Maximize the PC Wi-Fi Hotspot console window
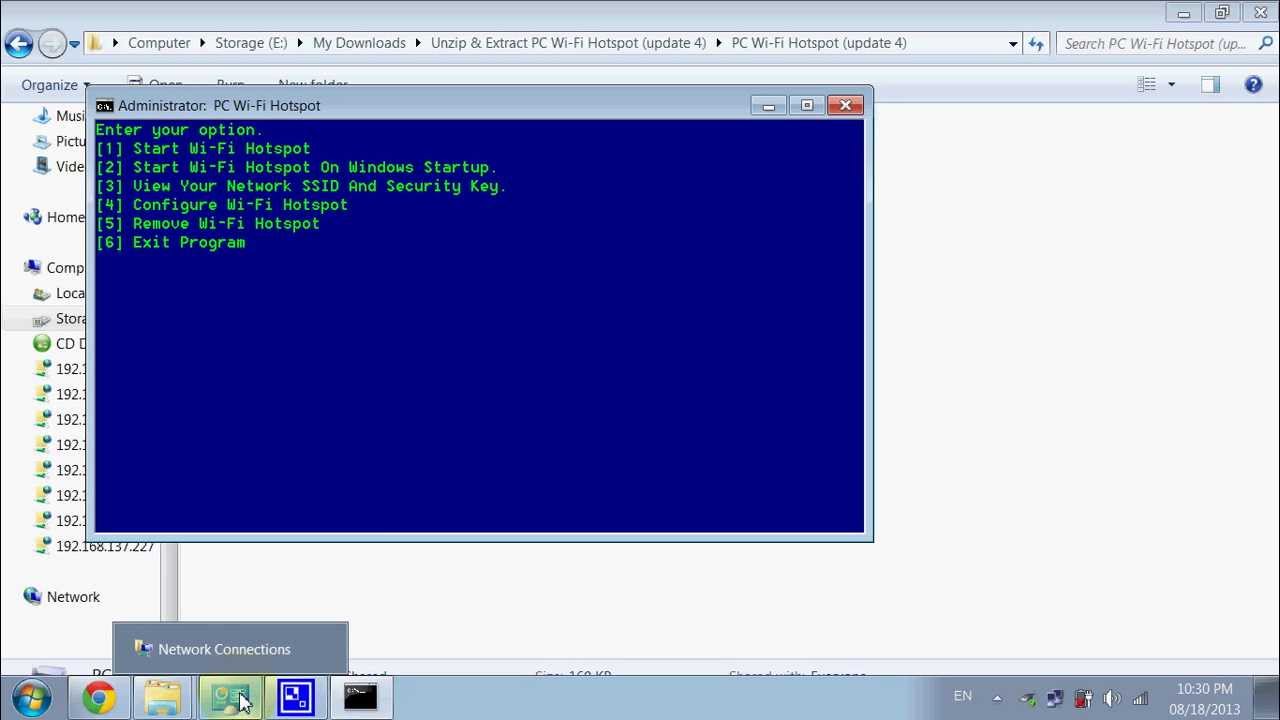 807,105
